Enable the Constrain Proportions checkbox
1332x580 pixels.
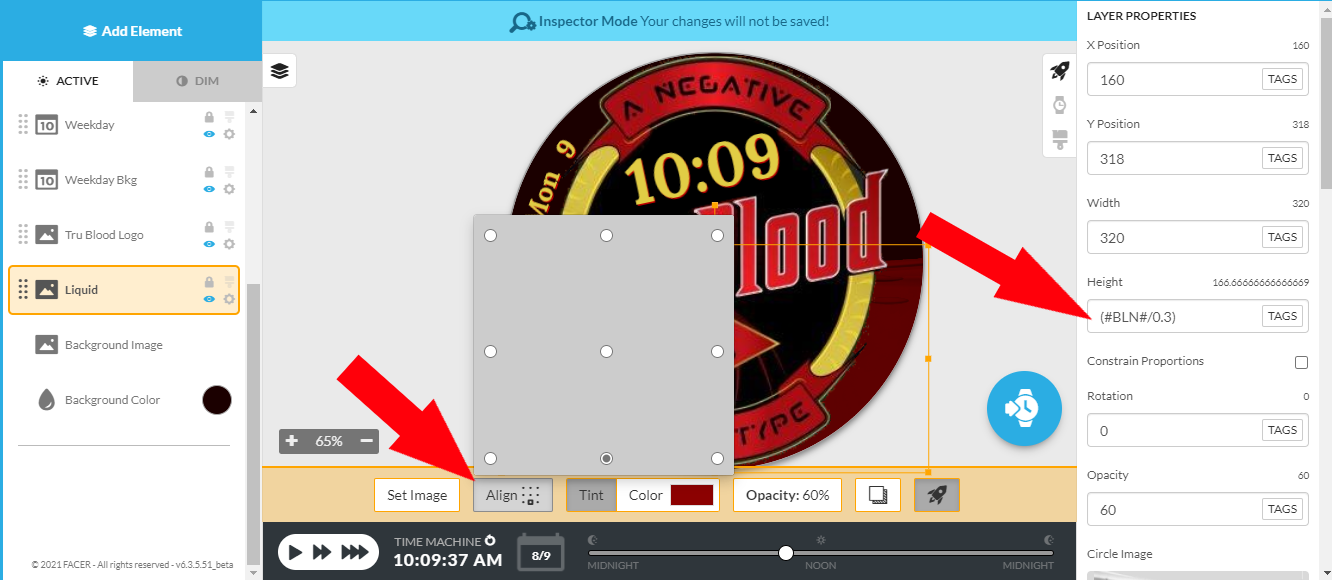(1301, 362)
